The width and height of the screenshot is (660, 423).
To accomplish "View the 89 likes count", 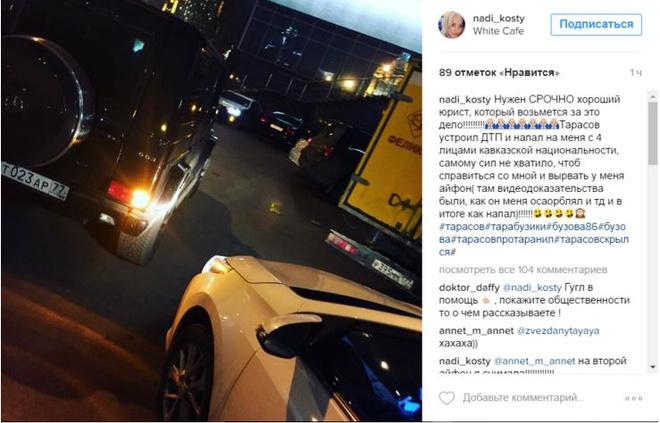I will tap(499, 72).
